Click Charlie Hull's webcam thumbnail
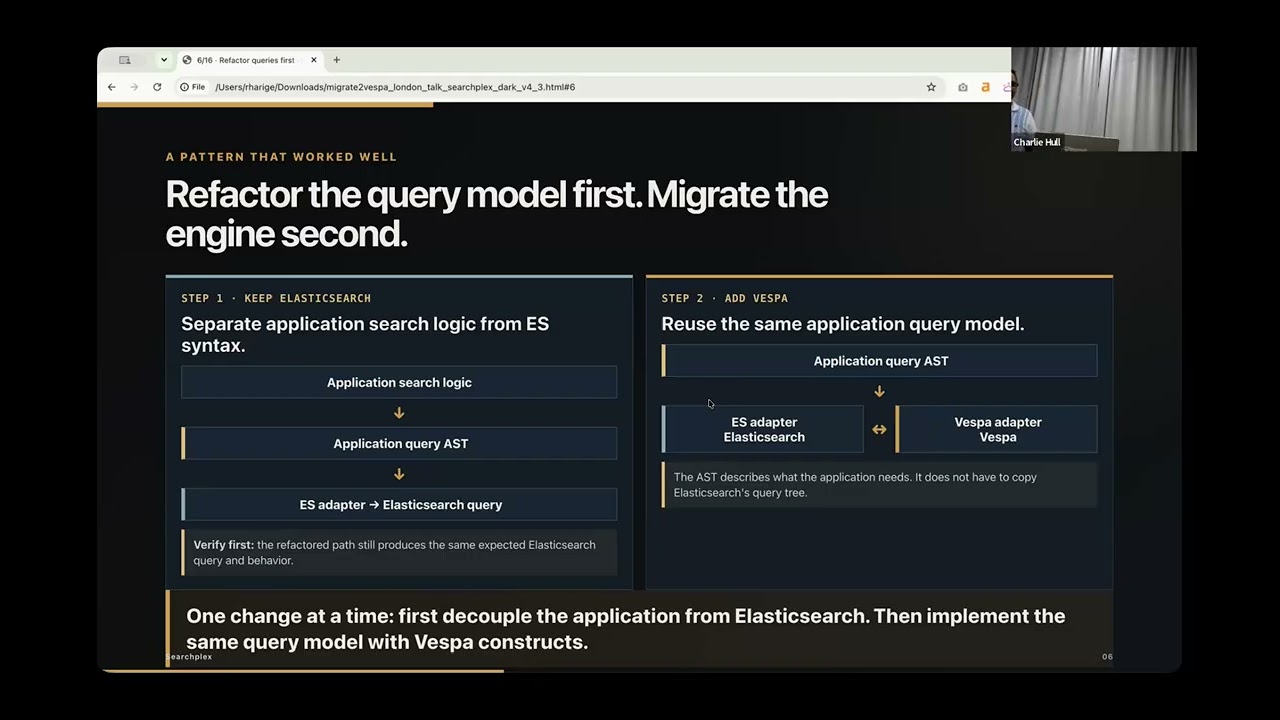1280x720 pixels. [x=1104, y=99]
